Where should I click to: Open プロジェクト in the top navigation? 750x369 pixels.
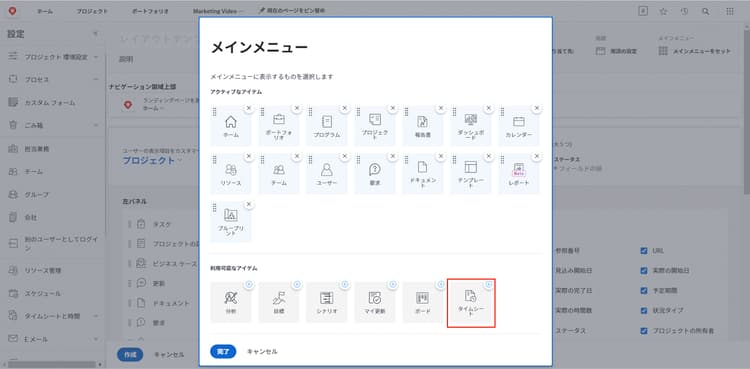coord(92,11)
